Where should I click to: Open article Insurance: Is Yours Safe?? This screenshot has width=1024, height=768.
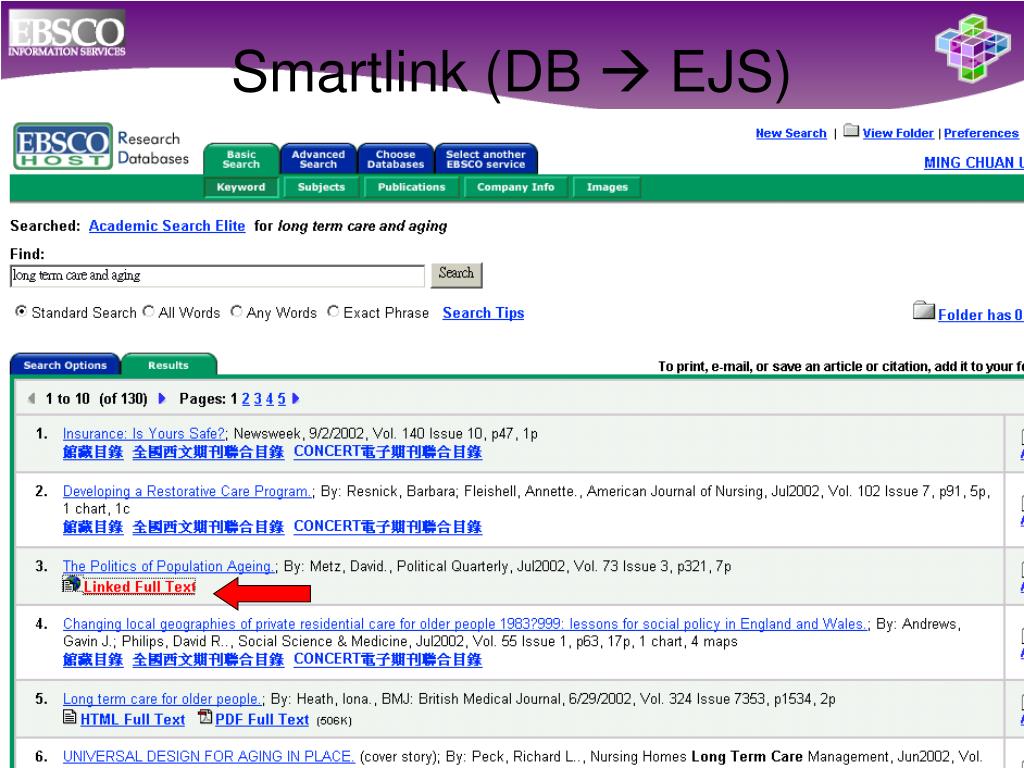point(144,434)
